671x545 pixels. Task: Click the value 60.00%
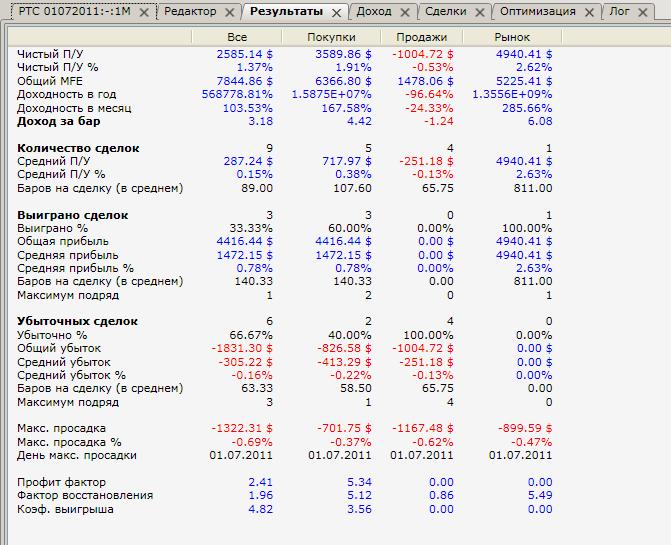(x=350, y=228)
